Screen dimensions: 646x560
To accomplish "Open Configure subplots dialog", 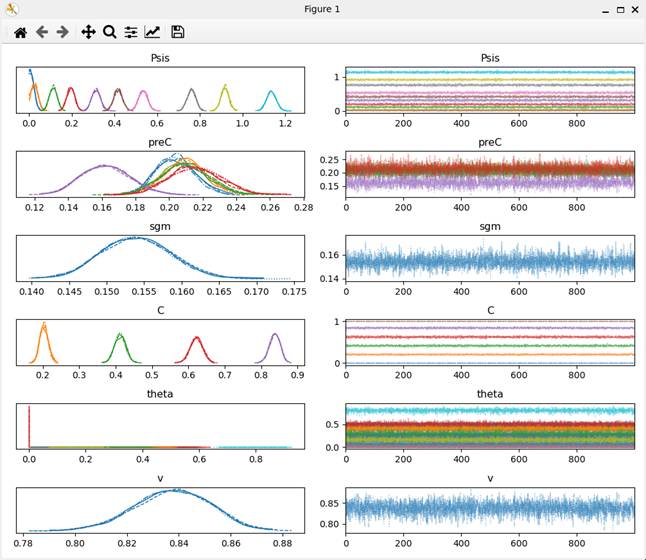I will (x=131, y=32).
